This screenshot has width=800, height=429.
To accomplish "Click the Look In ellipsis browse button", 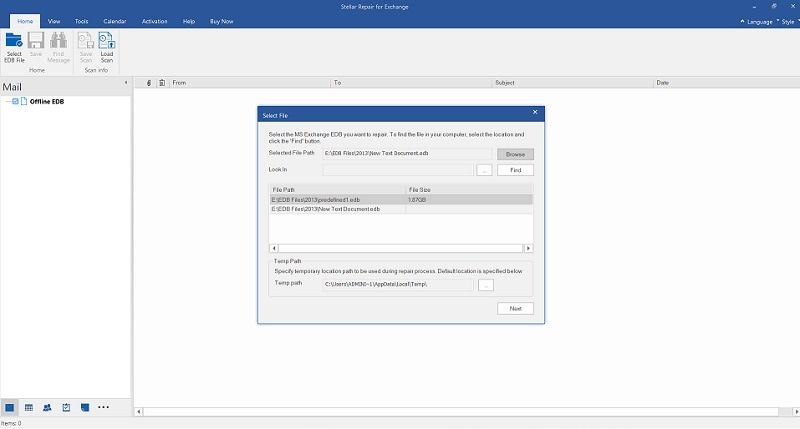I will tap(484, 170).
